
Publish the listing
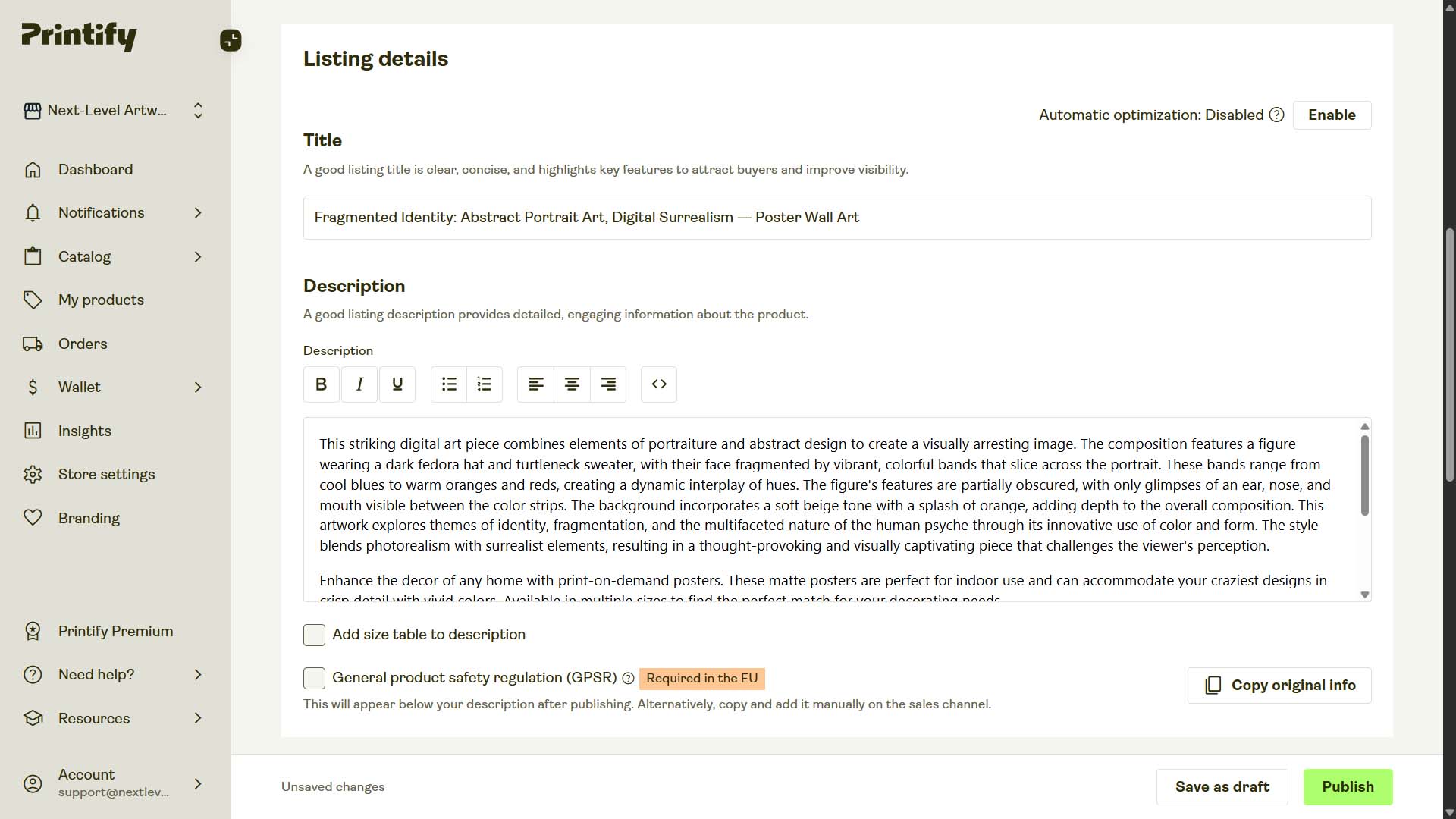click(x=1347, y=786)
